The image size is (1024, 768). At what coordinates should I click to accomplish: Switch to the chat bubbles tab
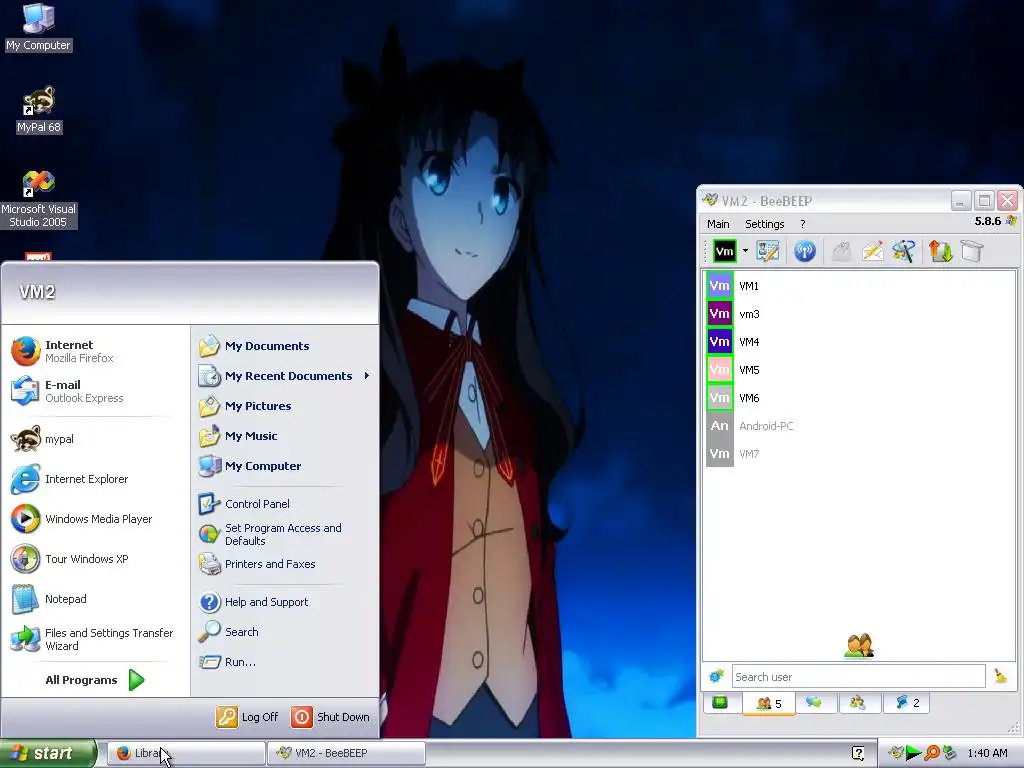(x=814, y=703)
